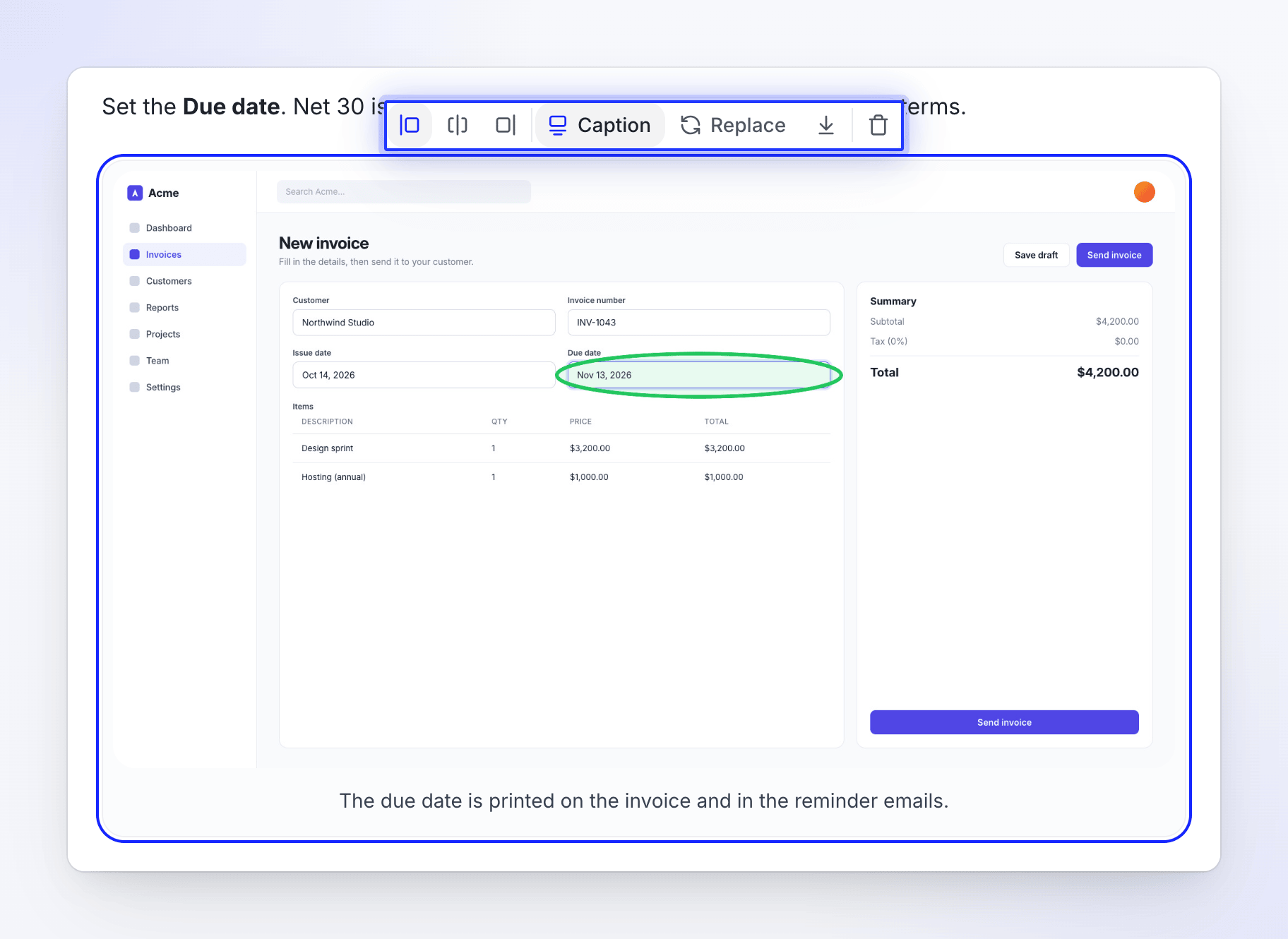1288x939 pixels.
Task: Click the Send invoice button in Summary
Action: (x=1004, y=722)
